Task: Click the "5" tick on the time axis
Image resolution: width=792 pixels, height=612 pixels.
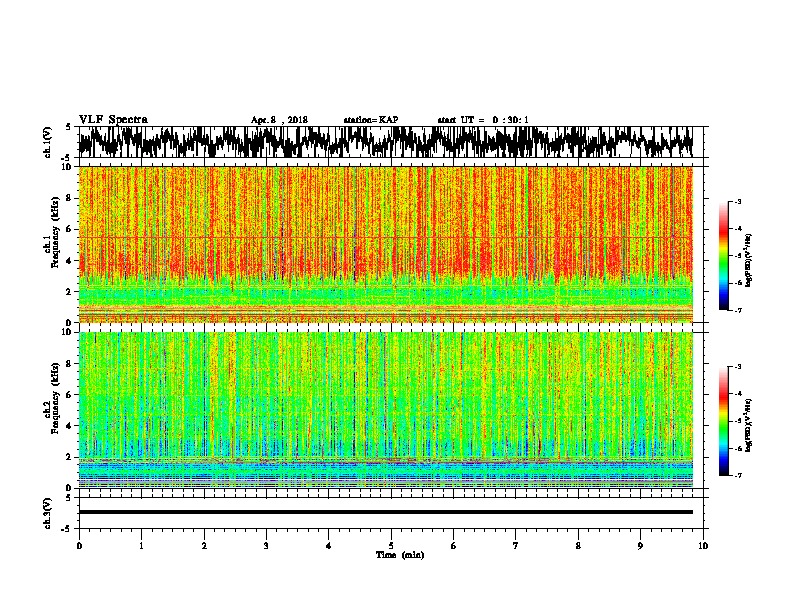Action: (391, 546)
